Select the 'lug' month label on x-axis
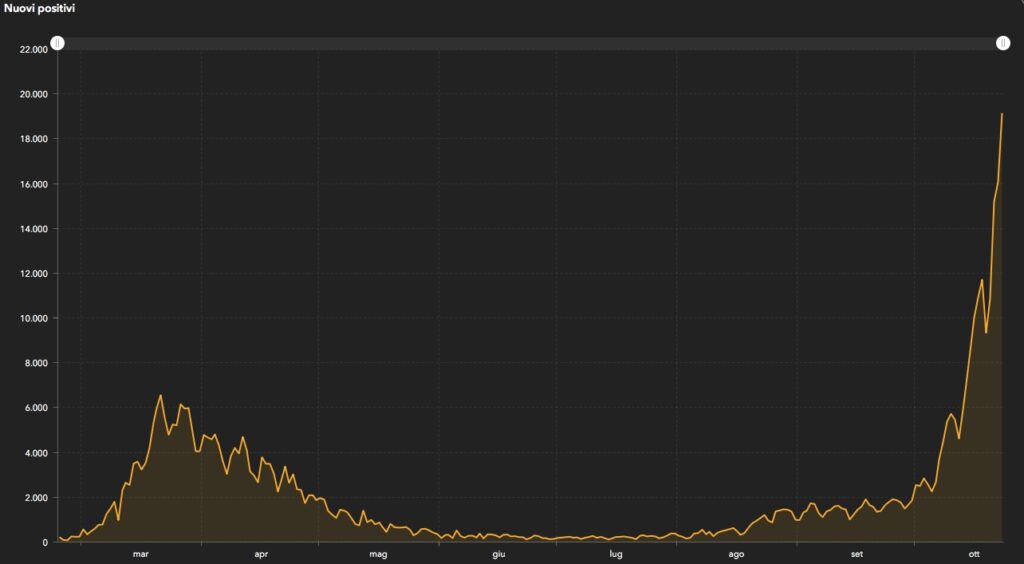This screenshot has width=1024, height=564. [x=616, y=553]
